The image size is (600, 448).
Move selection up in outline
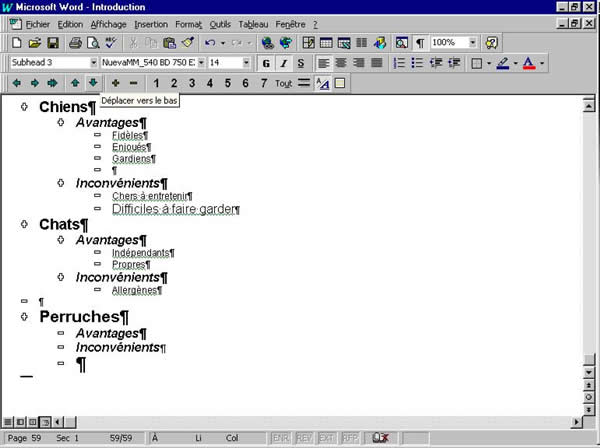pos(75,83)
